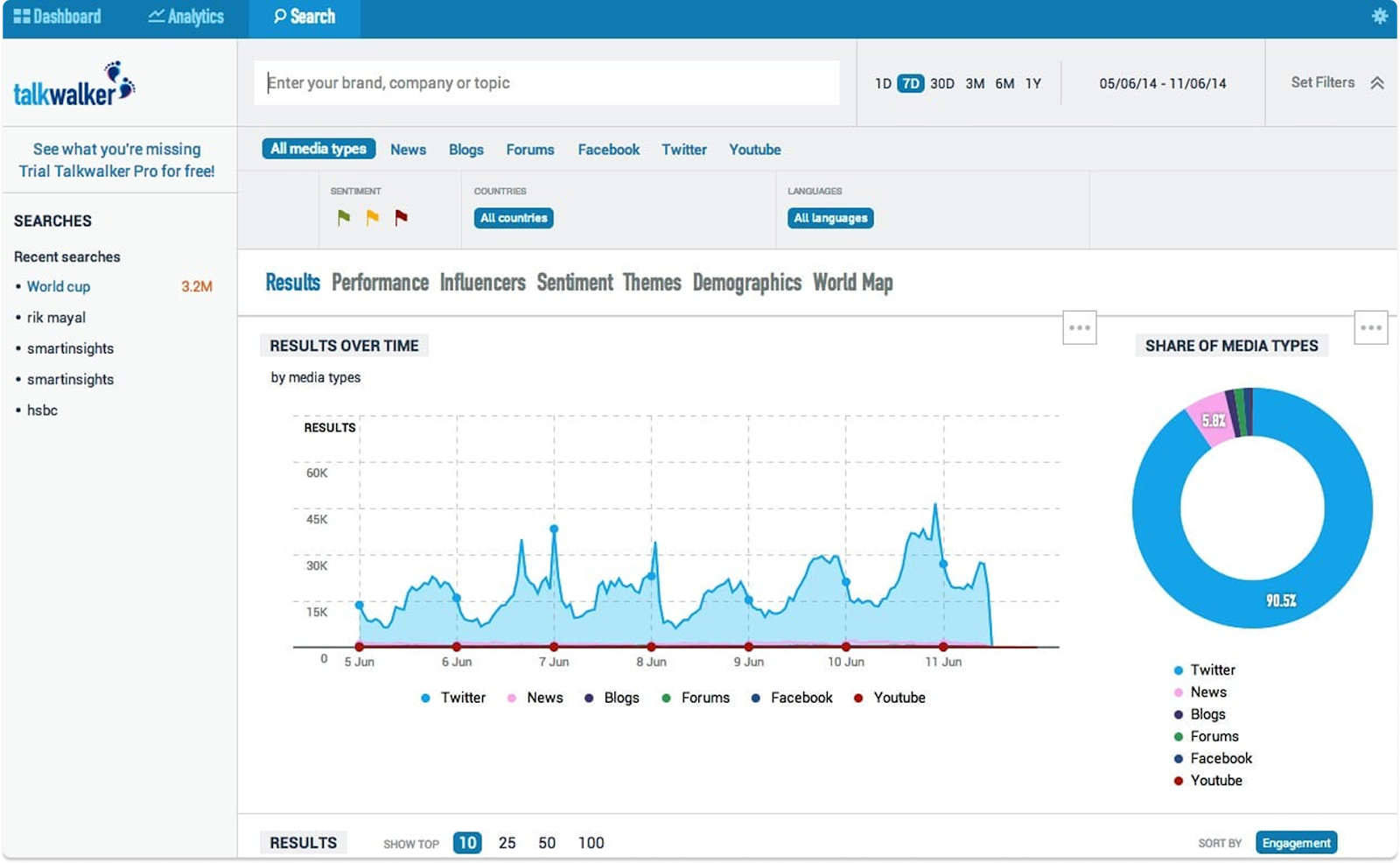Show top 100 results
This screenshot has width=1400, height=863.
[591, 843]
